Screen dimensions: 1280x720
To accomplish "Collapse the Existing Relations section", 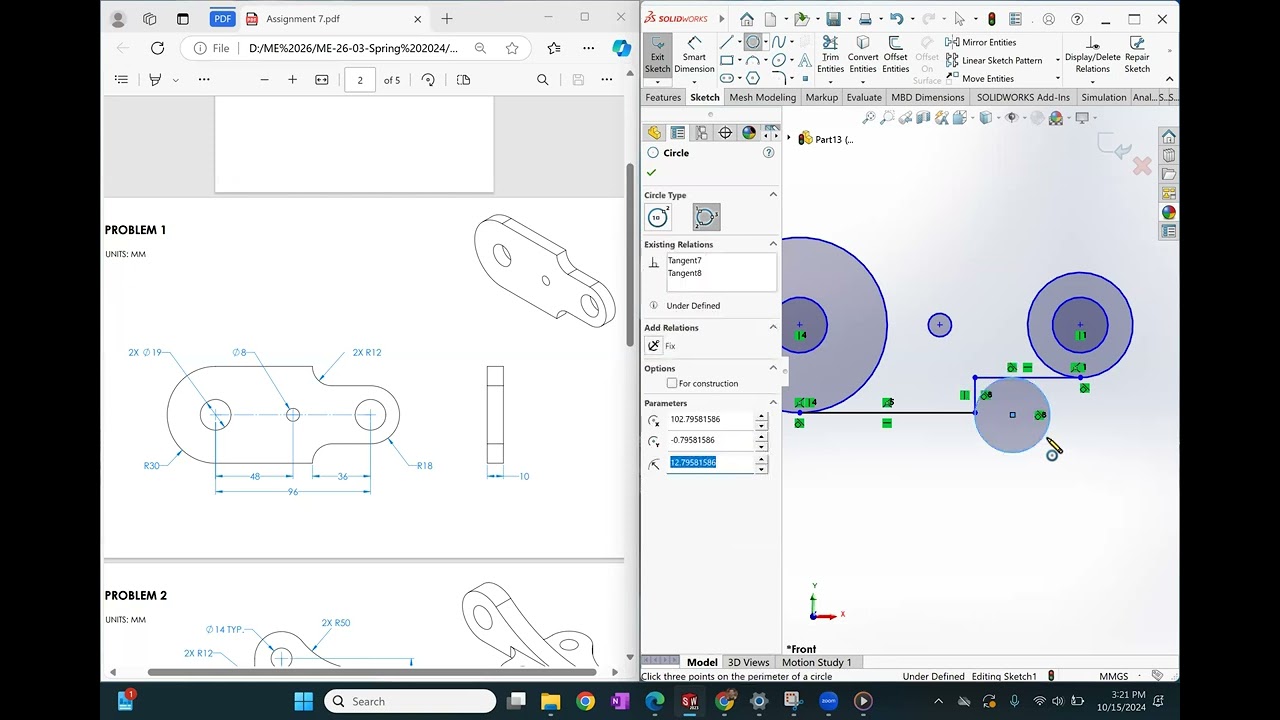I will [773, 244].
